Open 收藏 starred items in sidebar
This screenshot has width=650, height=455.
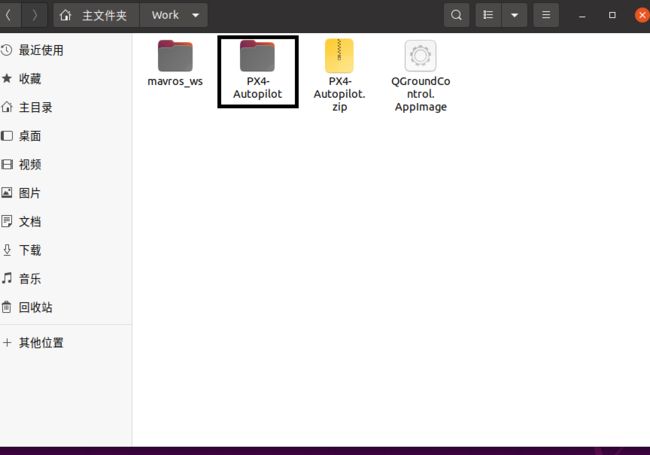click(x=65, y=79)
